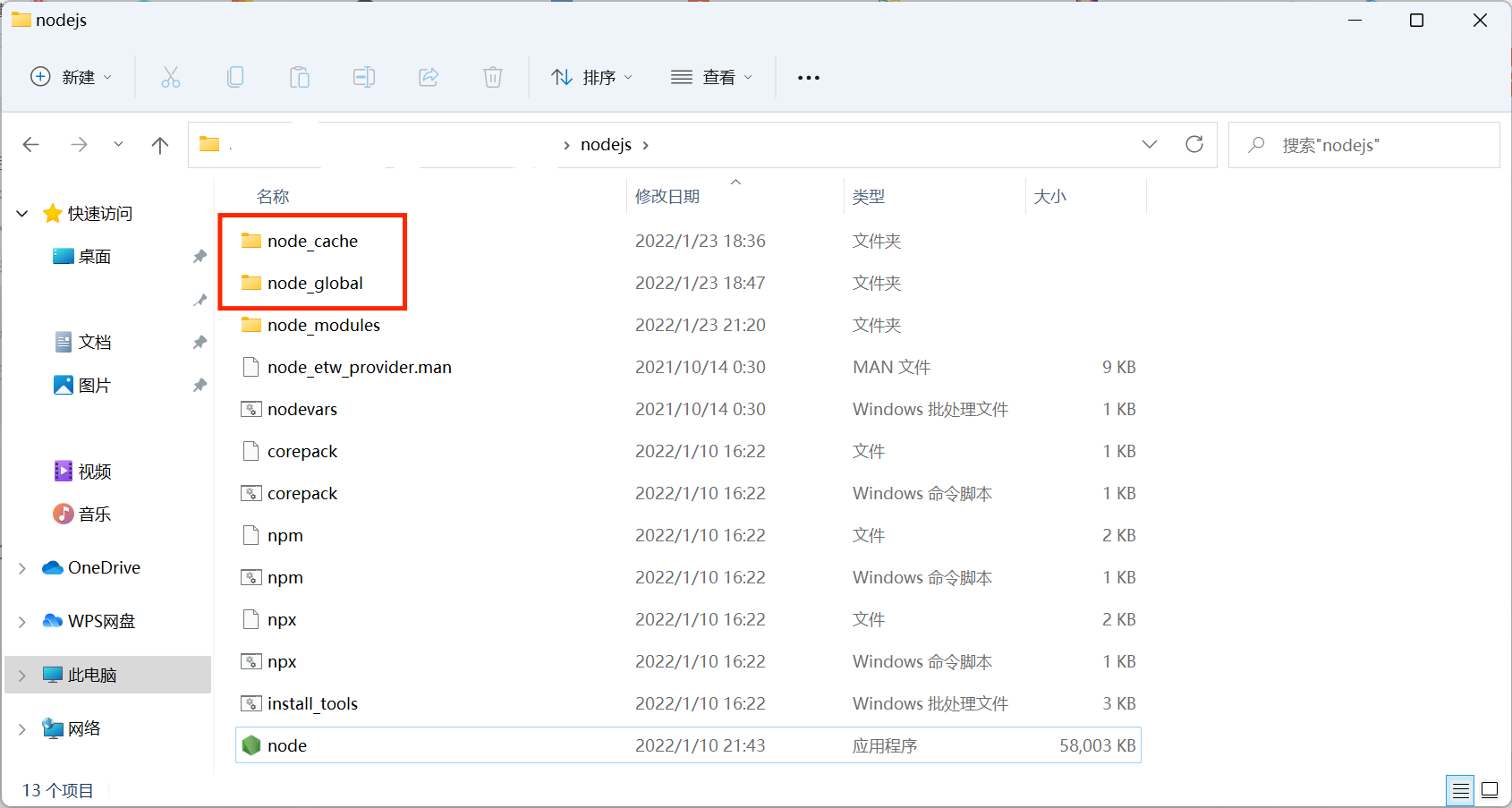
Task: Paste clipboard contents via Paste icon
Action: click(300, 77)
